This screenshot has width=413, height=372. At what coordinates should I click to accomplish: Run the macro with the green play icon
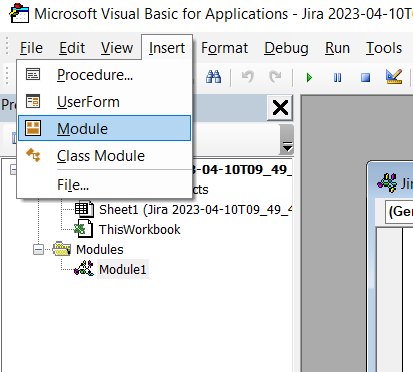click(309, 78)
